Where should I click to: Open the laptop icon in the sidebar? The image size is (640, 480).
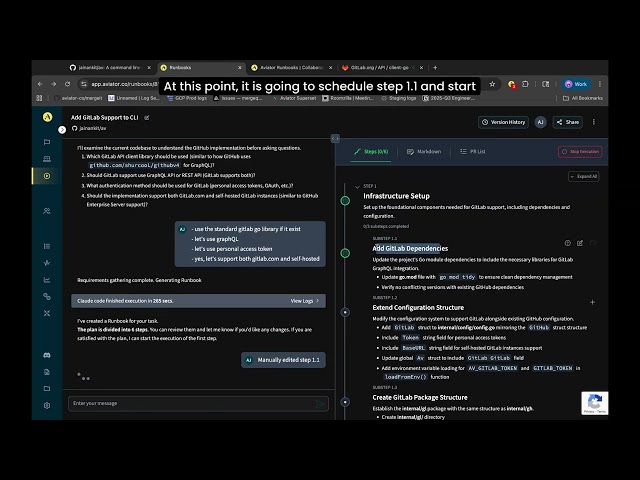click(x=47, y=159)
